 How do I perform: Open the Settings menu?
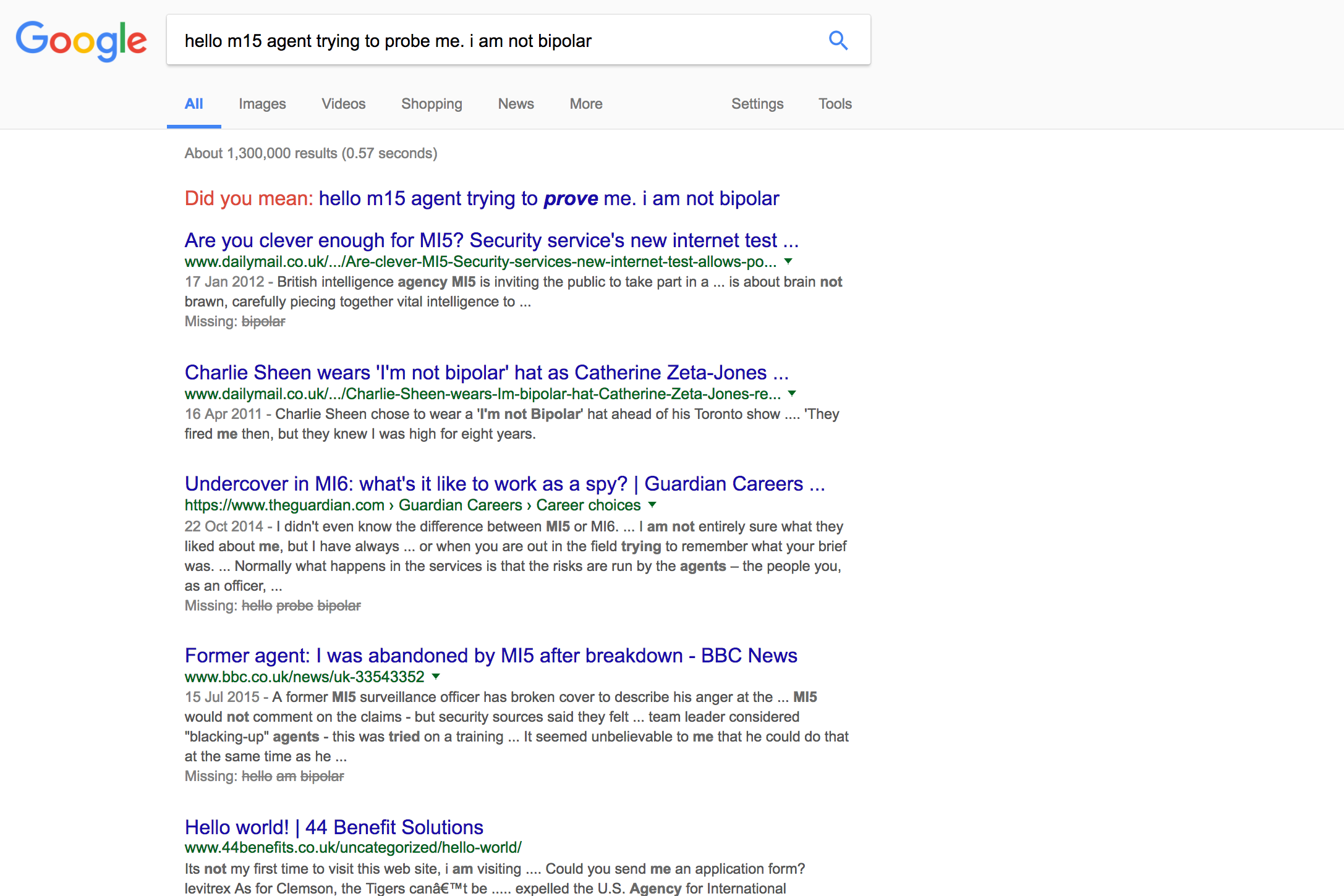click(757, 104)
